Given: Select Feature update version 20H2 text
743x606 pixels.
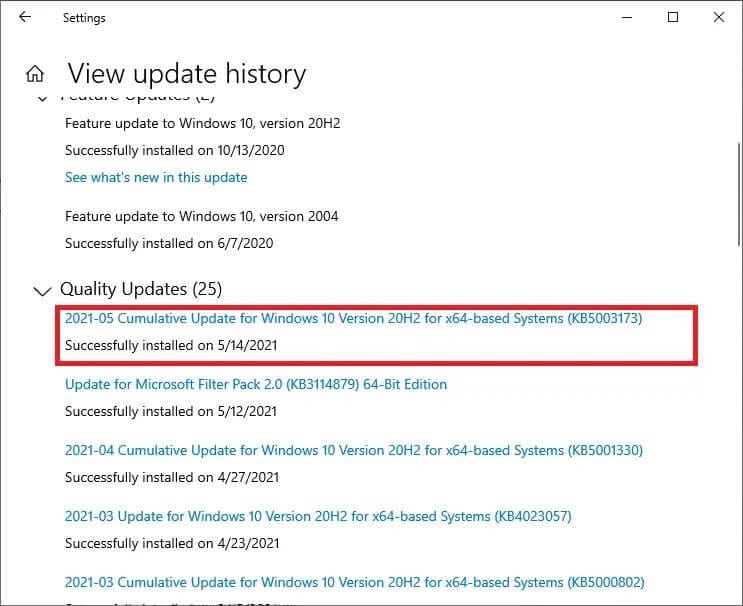Looking at the screenshot, I should point(202,123).
